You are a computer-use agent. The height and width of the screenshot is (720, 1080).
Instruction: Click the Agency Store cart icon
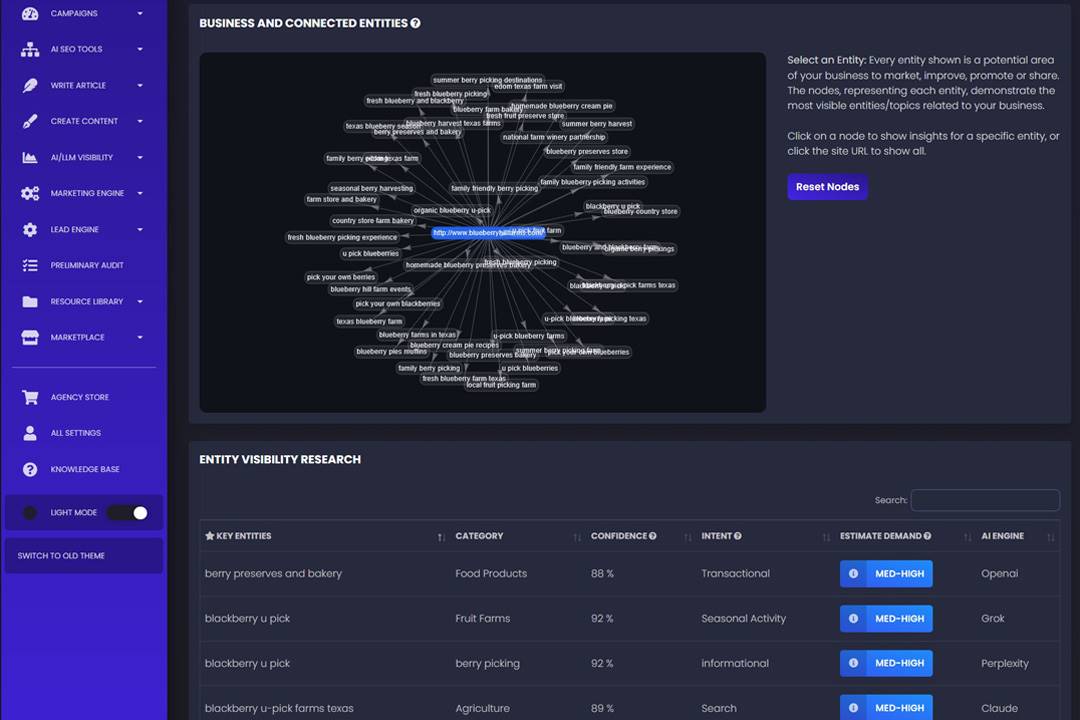tap(30, 397)
